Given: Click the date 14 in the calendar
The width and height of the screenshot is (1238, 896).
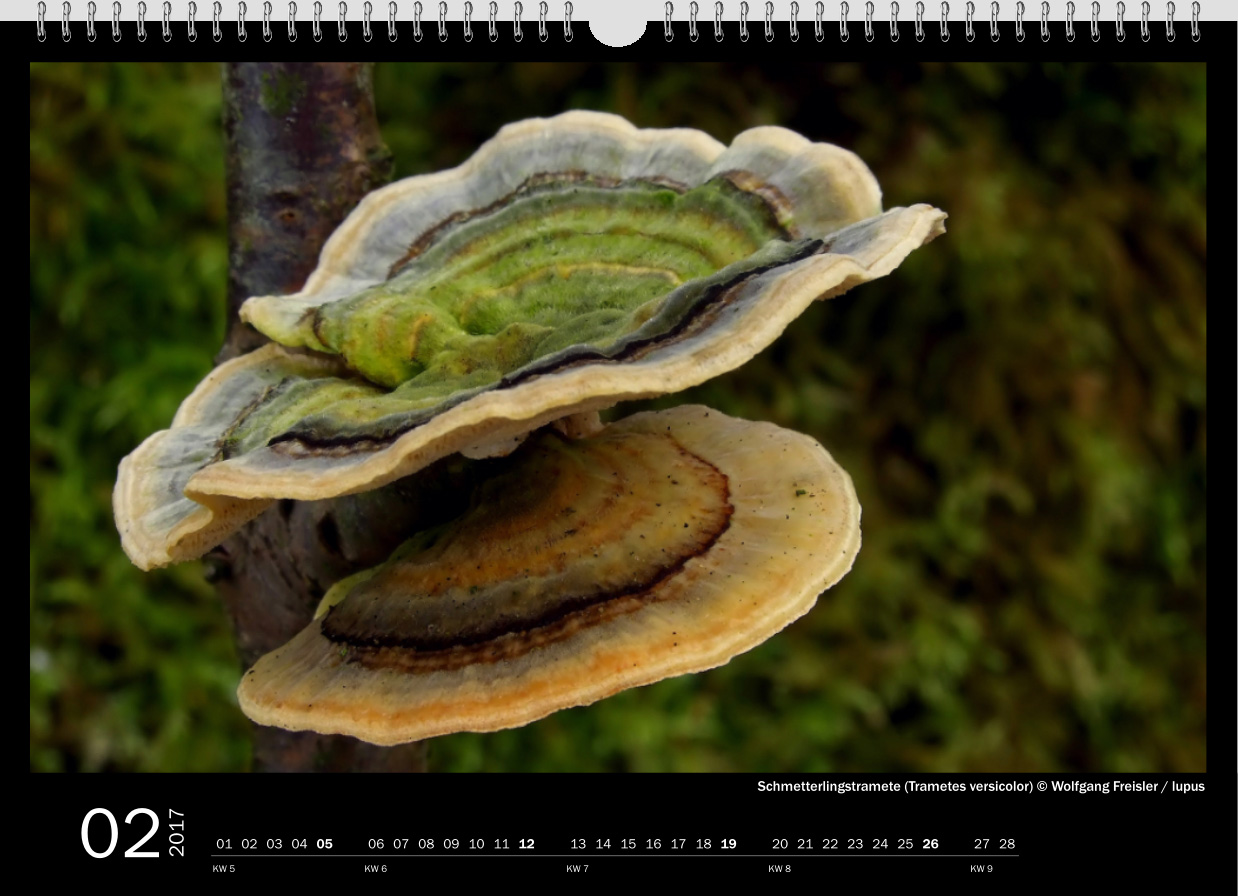Looking at the screenshot, I should click(603, 844).
